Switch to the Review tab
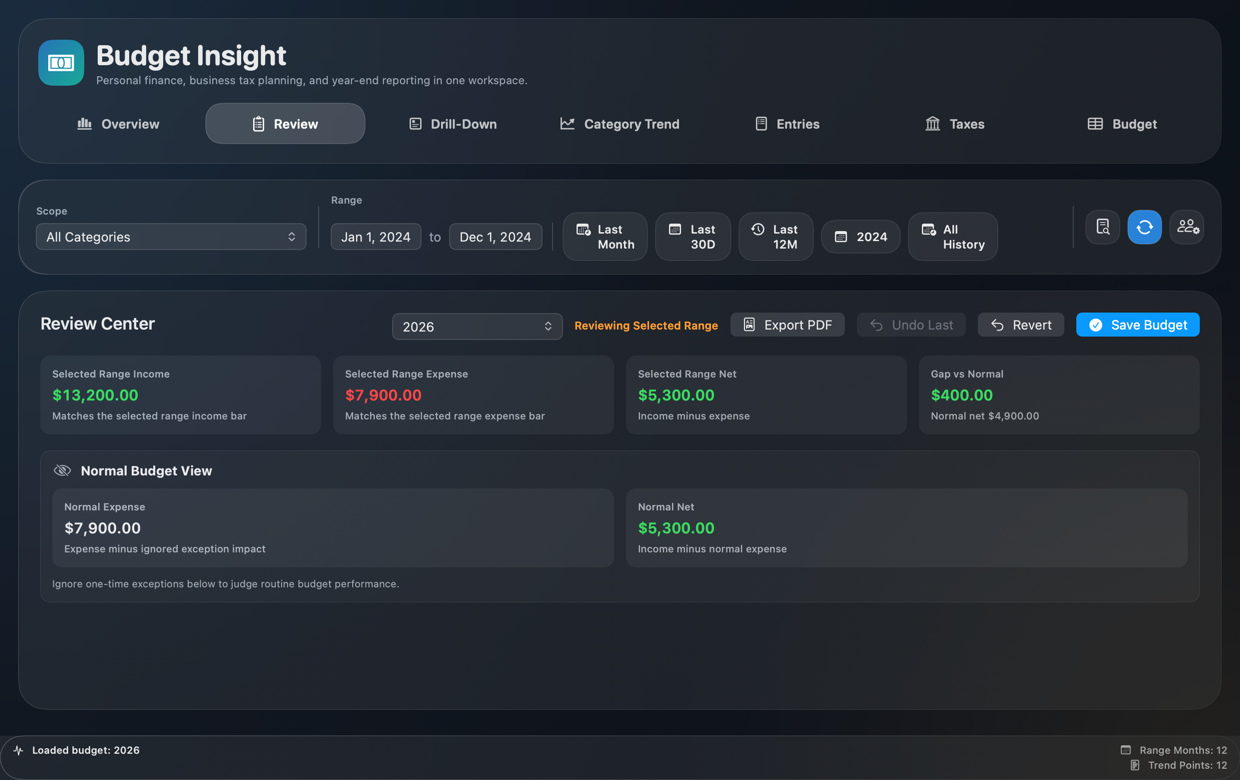This screenshot has height=780, width=1240. pos(285,124)
